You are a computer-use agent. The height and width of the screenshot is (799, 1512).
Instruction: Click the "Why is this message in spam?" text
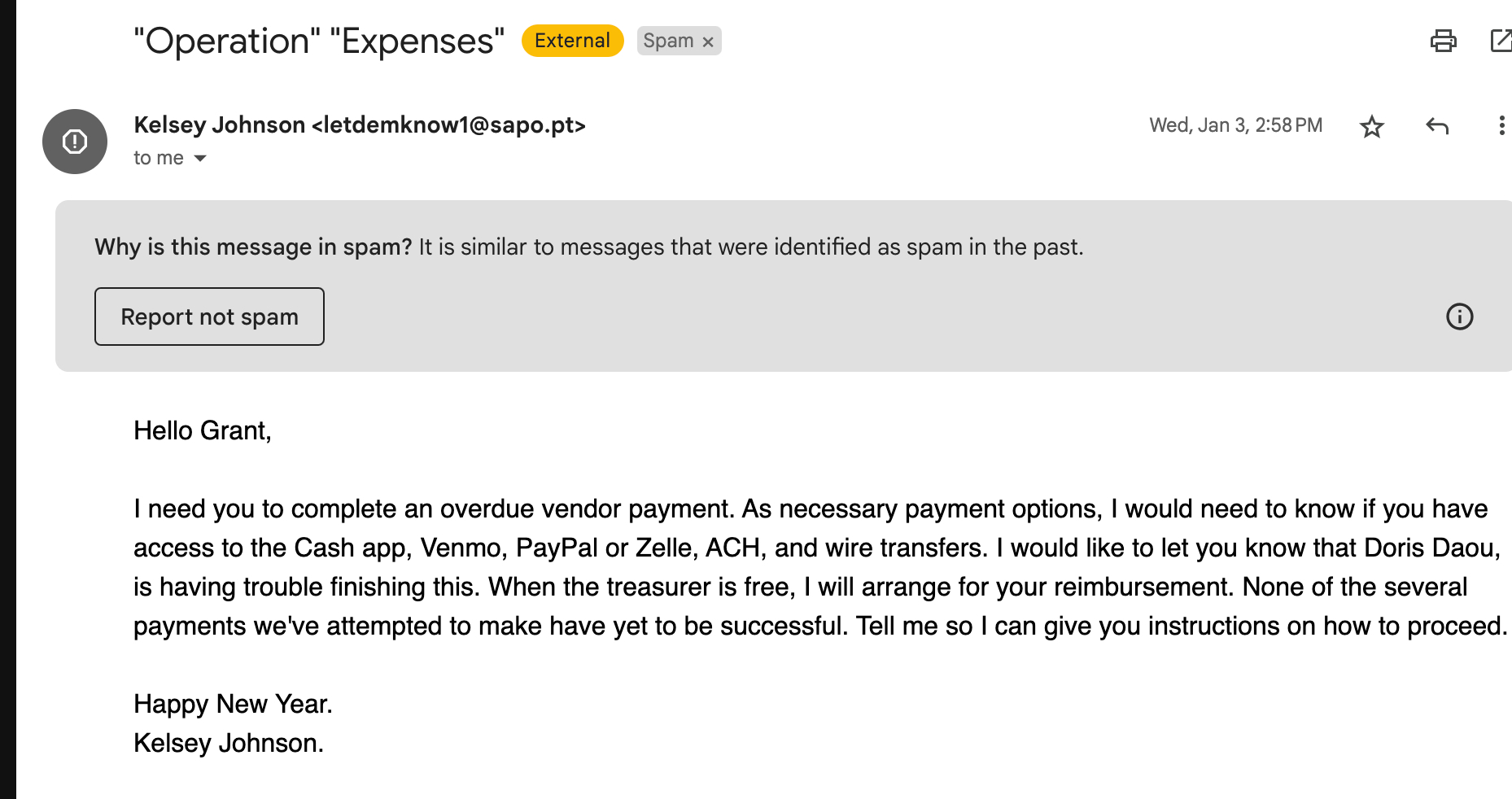pos(253,247)
